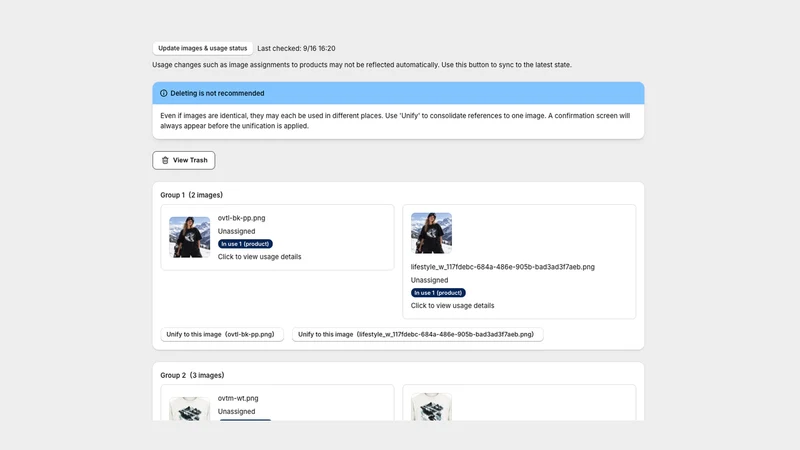Select file name lifestyle_w_117fdebc-684a-486e-905b-bad3ad3f7aeb.png
The width and height of the screenshot is (800, 450).
tap(503, 267)
